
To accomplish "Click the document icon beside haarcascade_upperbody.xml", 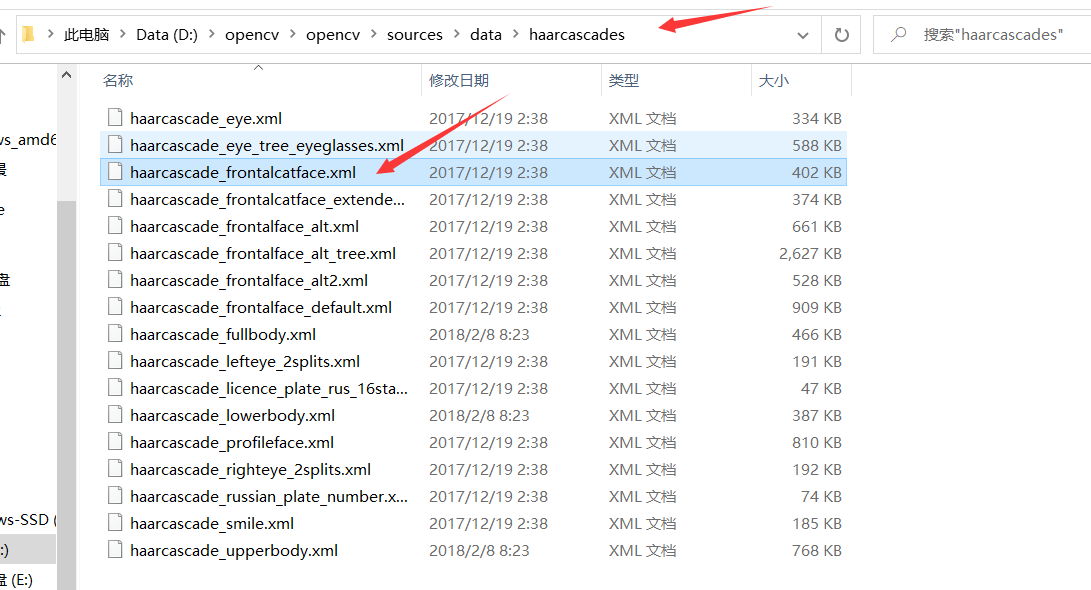I will click(x=113, y=549).
